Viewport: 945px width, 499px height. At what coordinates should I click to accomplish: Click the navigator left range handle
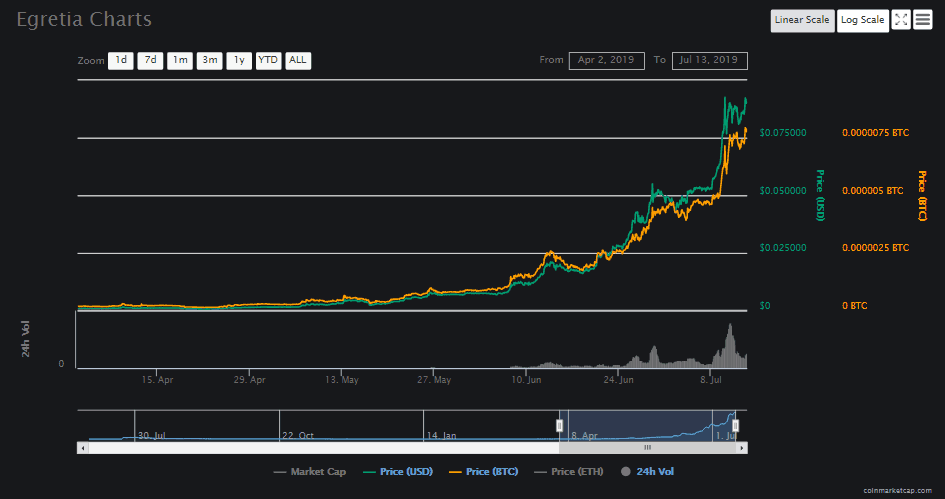point(559,426)
